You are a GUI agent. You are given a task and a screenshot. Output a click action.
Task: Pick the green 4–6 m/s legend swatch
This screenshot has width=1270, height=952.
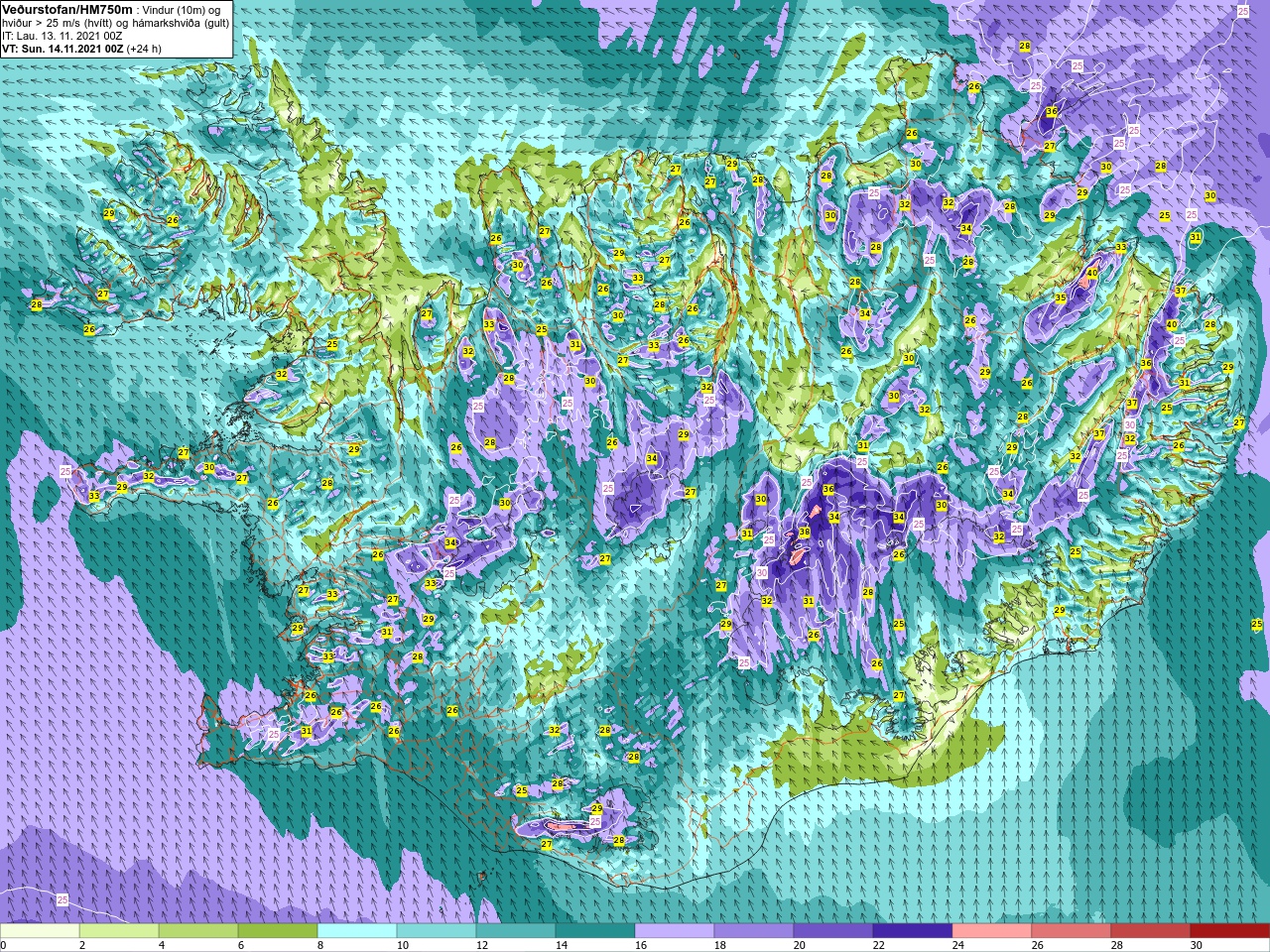pyautogui.click(x=198, y=931)
